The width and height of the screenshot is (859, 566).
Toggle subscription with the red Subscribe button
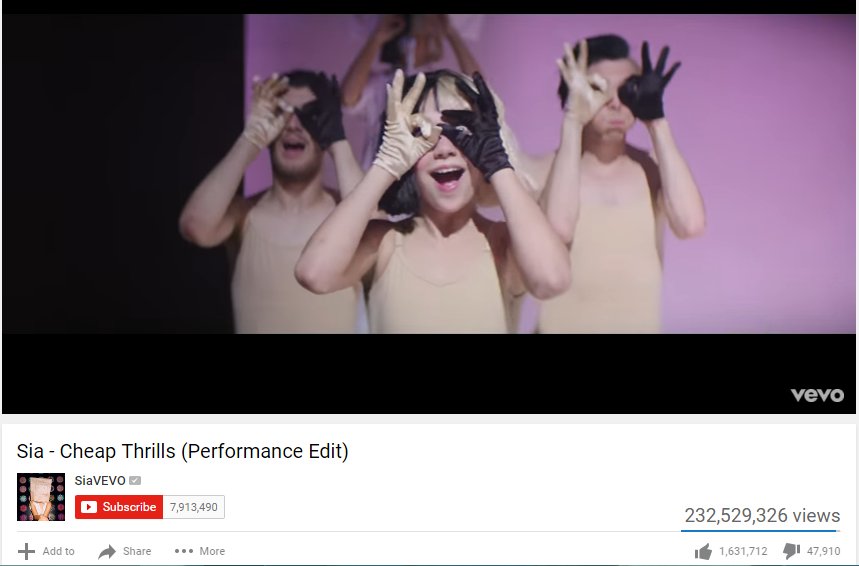[x=119, y=507]
